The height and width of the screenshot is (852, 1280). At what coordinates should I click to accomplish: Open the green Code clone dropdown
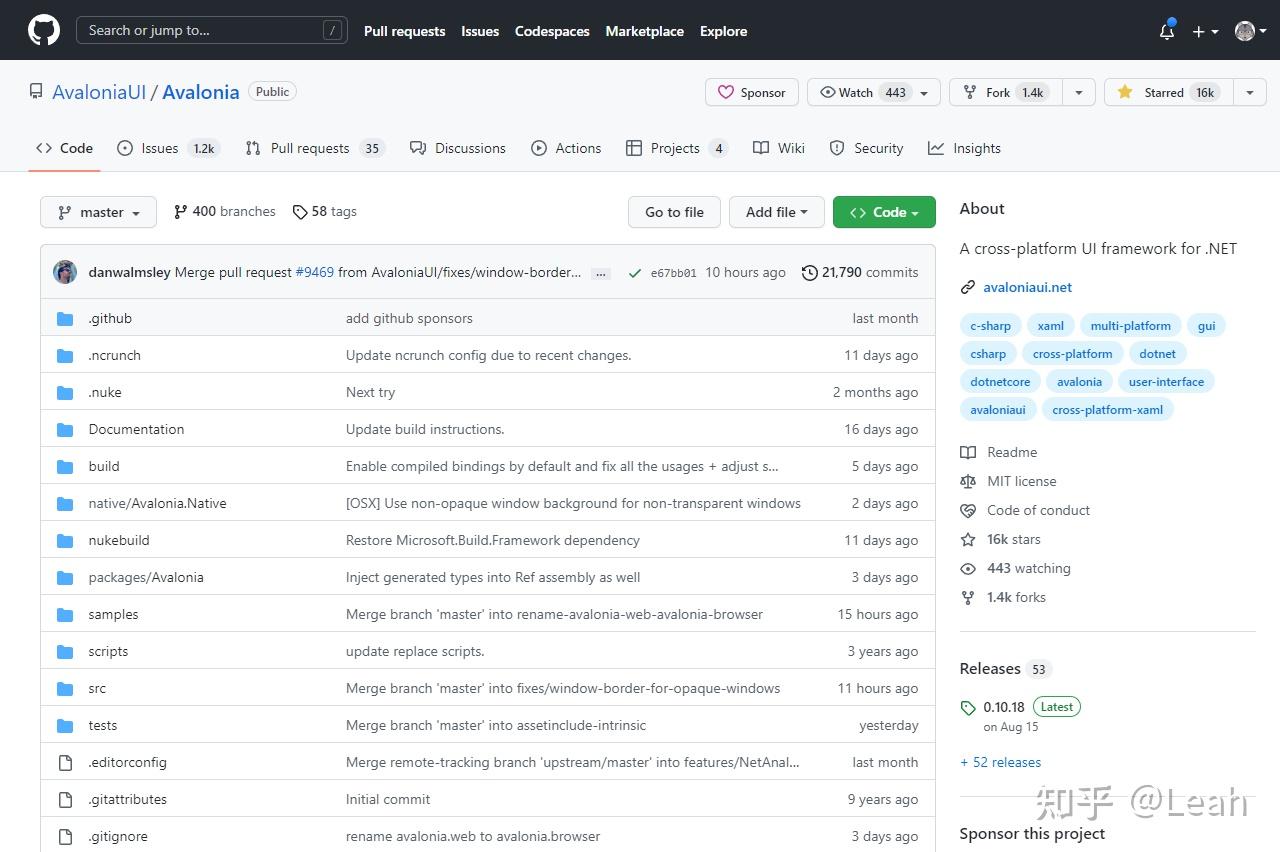pos(884,212)
